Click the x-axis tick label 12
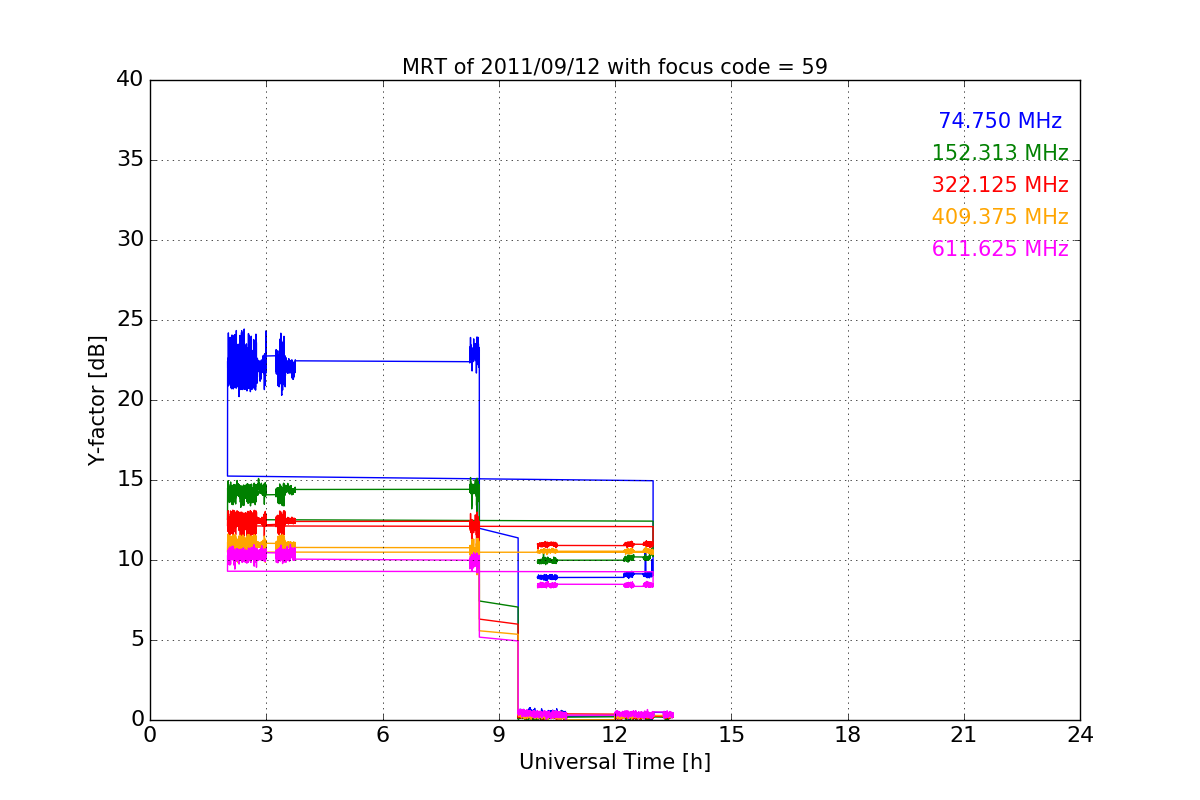 pos(615,735)
